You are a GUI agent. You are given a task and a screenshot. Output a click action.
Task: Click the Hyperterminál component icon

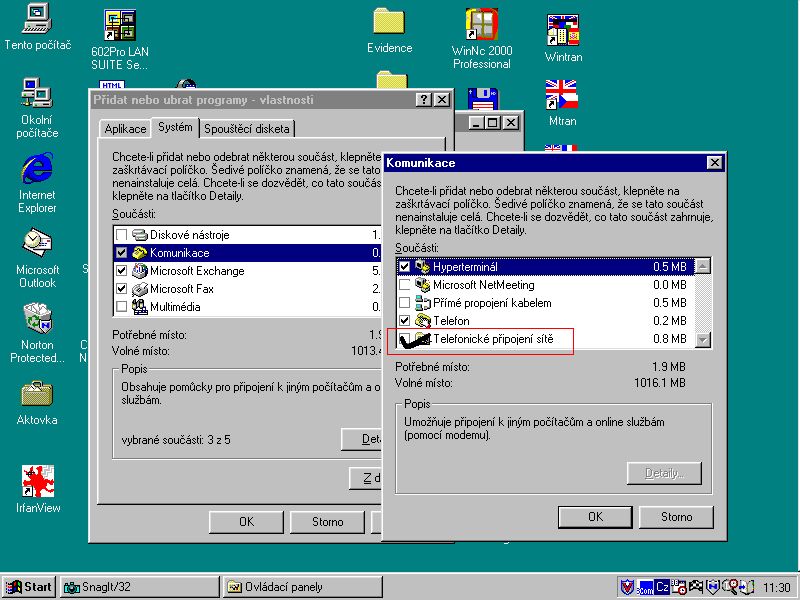422,266
